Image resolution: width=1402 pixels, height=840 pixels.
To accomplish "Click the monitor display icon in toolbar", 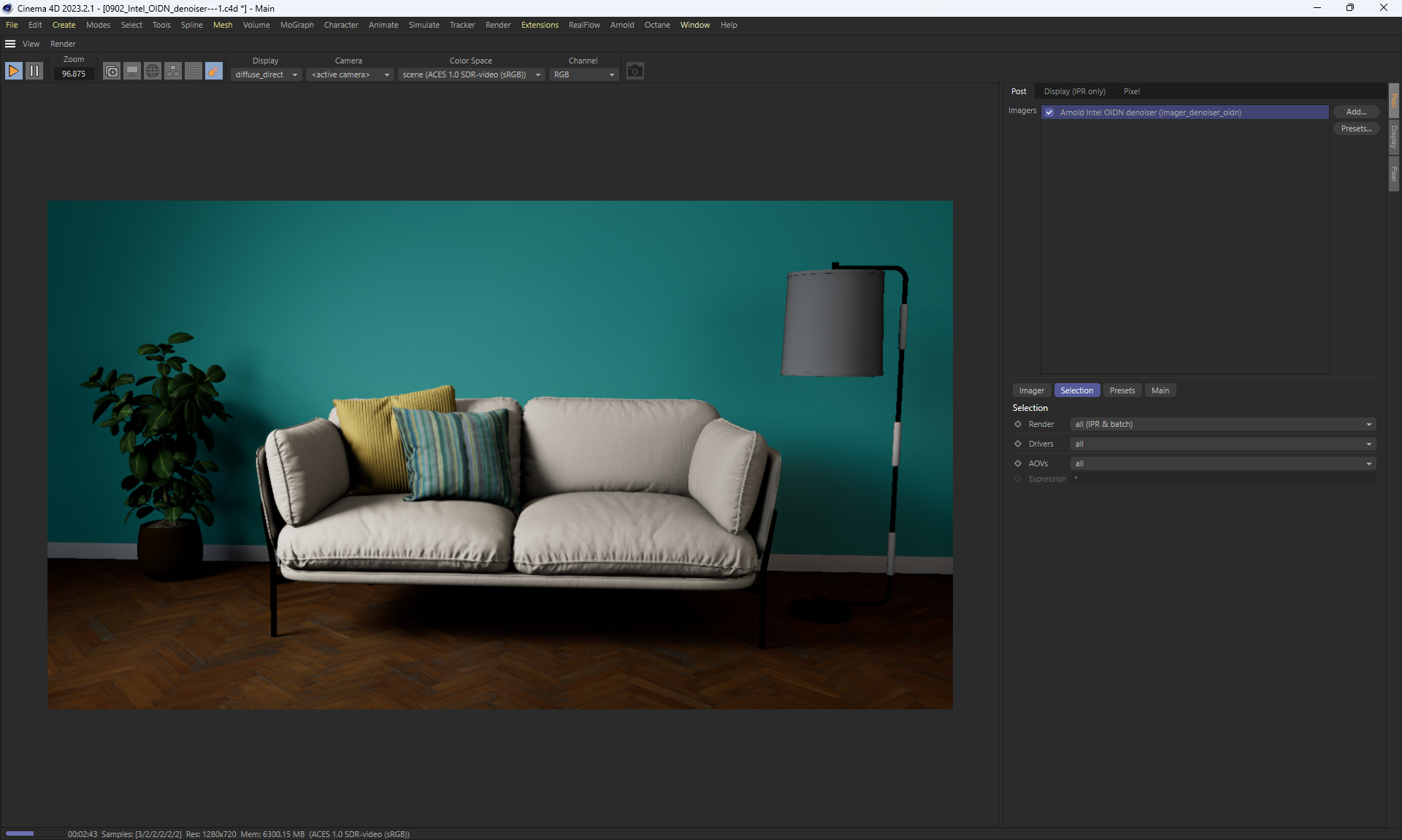I will [132, 71].
